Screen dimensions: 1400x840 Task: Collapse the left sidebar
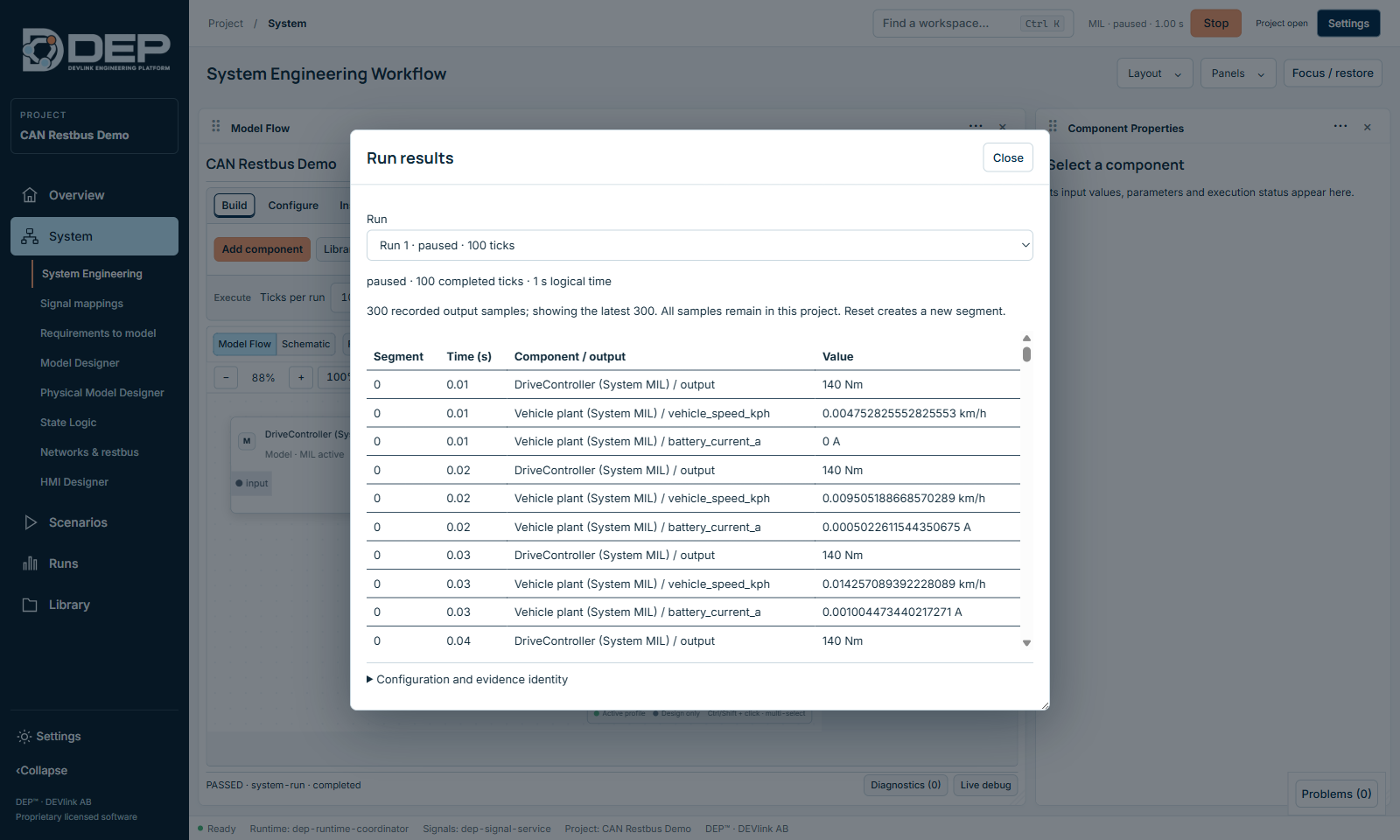click(x=42, y=771)
